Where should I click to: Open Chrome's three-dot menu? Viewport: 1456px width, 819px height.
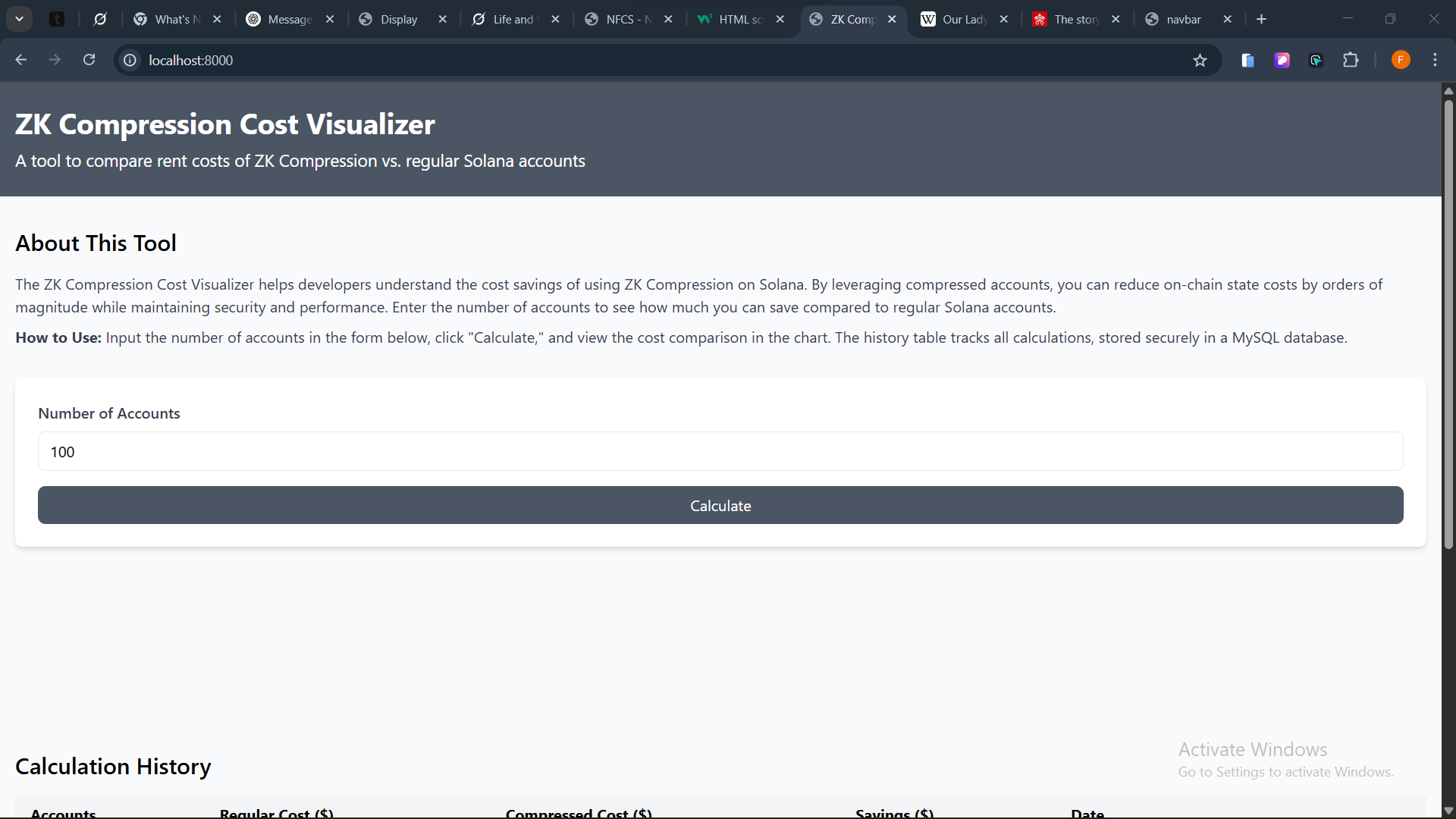[x=1435, y=60]
